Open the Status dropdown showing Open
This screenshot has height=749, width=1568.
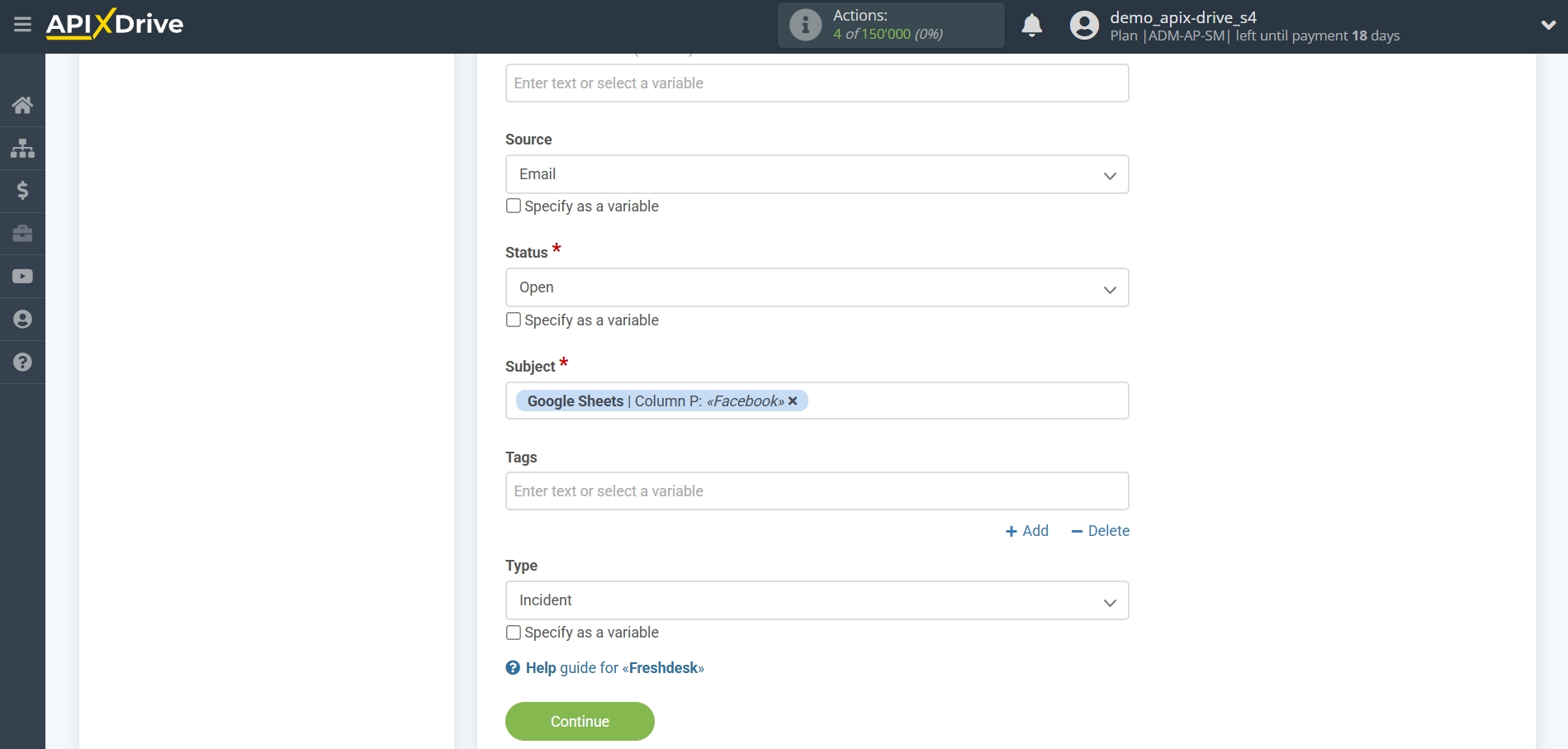[x=817, y=287]
